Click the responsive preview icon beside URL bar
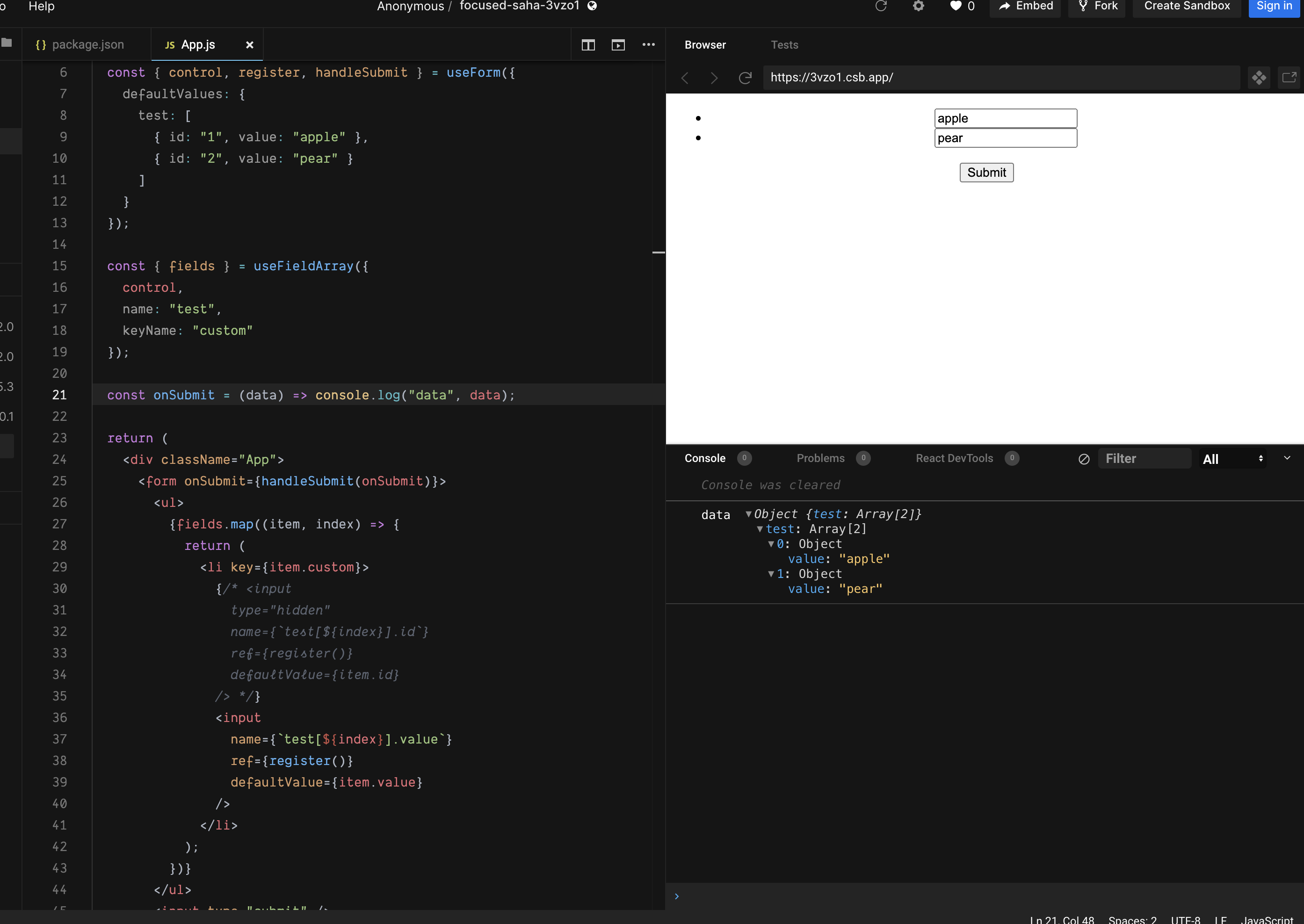The width and height of the screenshot is (1304, 924). (1259, 77)
